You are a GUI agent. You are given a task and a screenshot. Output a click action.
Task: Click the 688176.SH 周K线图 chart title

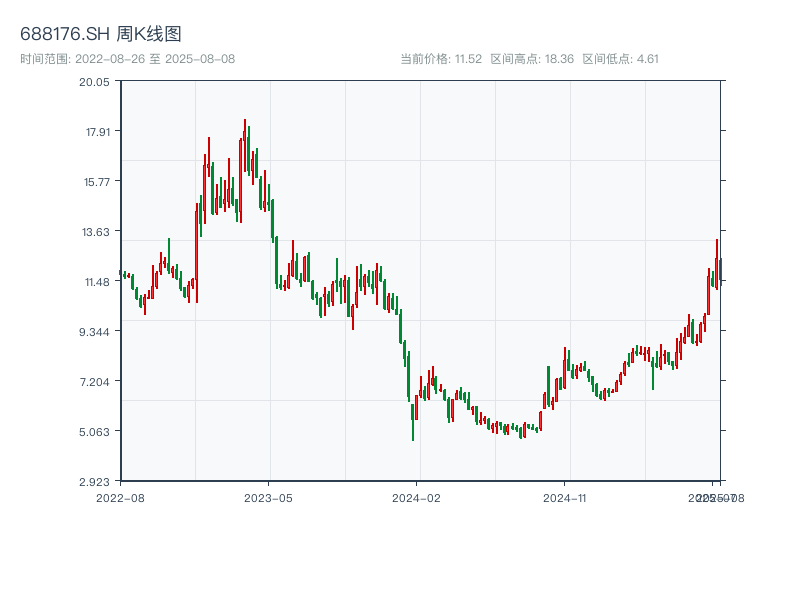tap(101, 35)
